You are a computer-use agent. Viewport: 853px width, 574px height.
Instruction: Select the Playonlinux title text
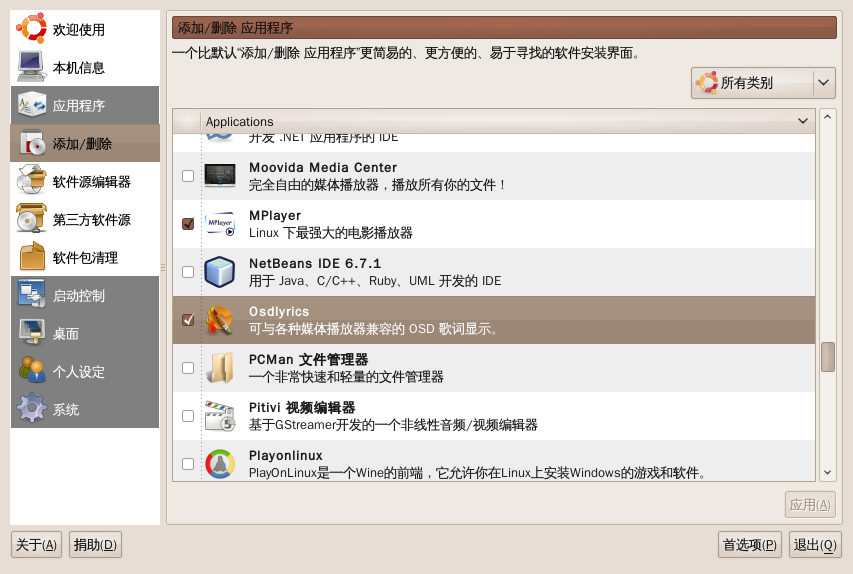click(x=286, y=455)
